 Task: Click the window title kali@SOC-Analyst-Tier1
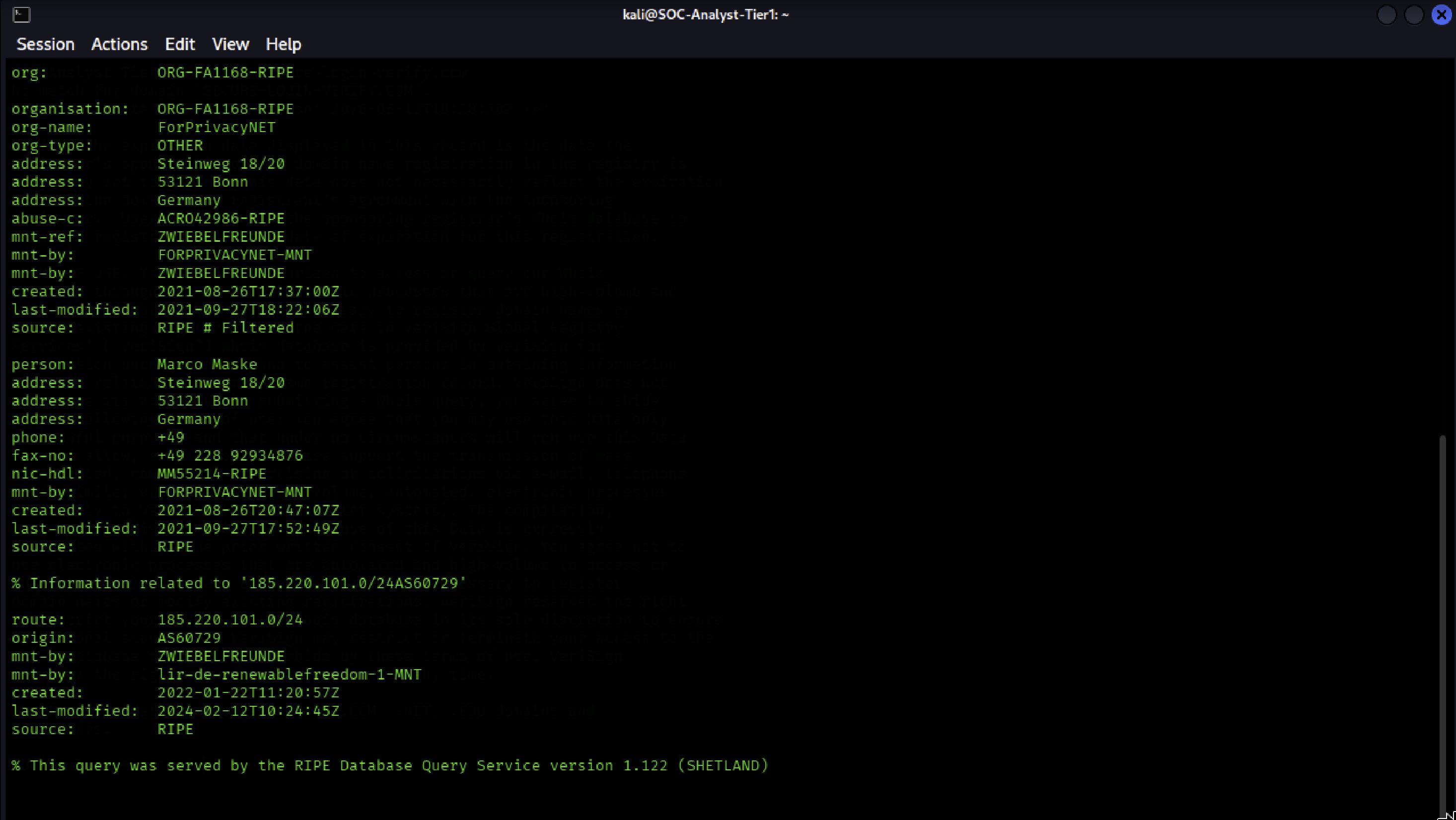pyautogui.click(x=705, y=15)
